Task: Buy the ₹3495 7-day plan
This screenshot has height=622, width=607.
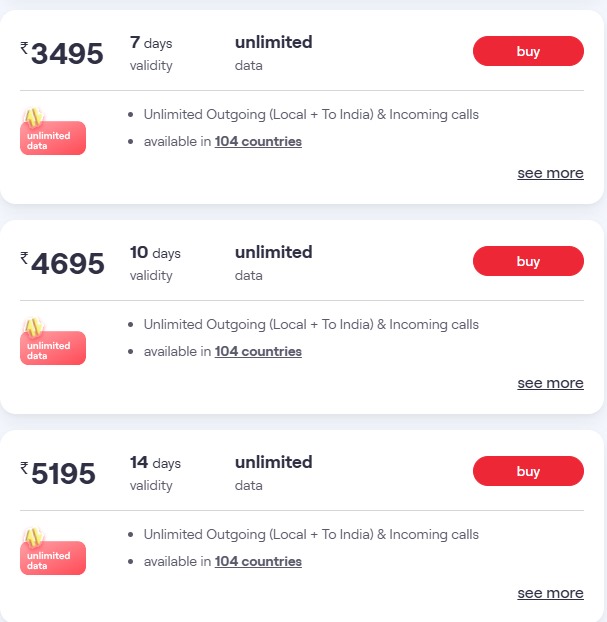Action: click(527, 51)
